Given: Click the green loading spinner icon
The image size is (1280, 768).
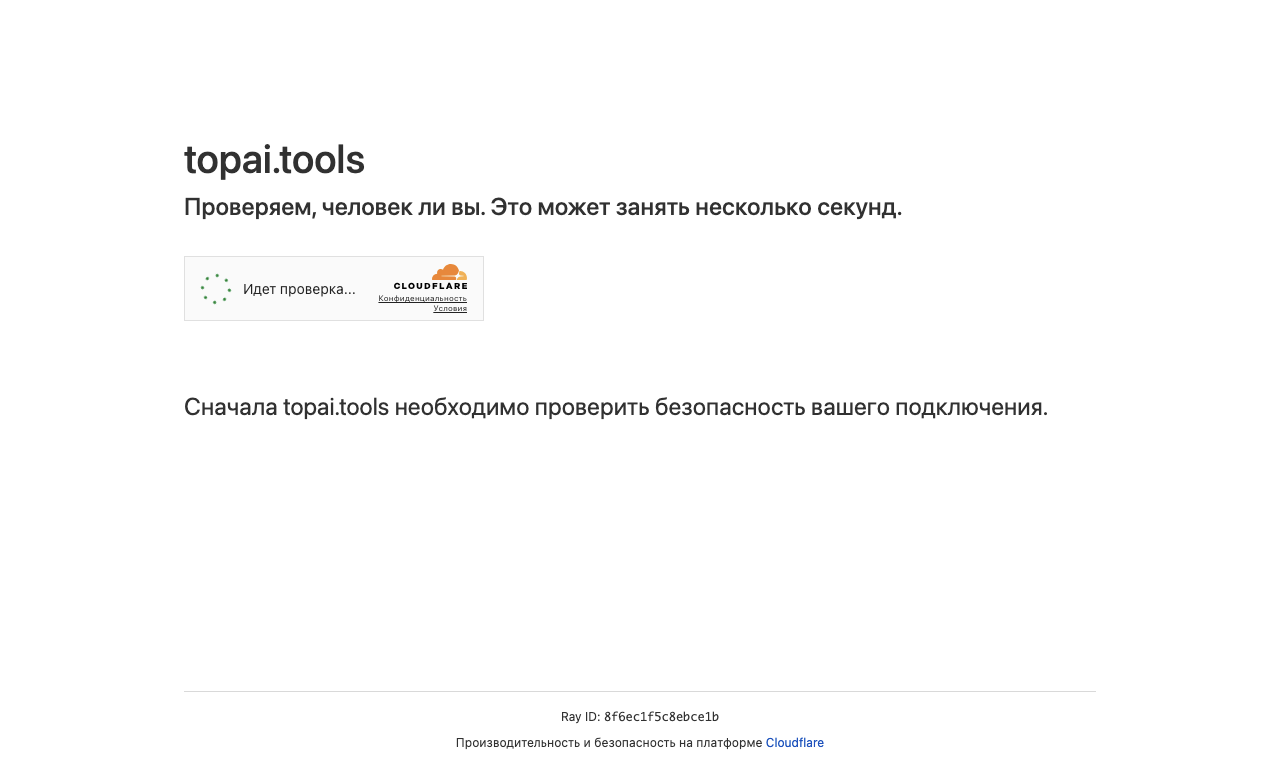Looking at the screenshot, I should (x=216, y=289).
